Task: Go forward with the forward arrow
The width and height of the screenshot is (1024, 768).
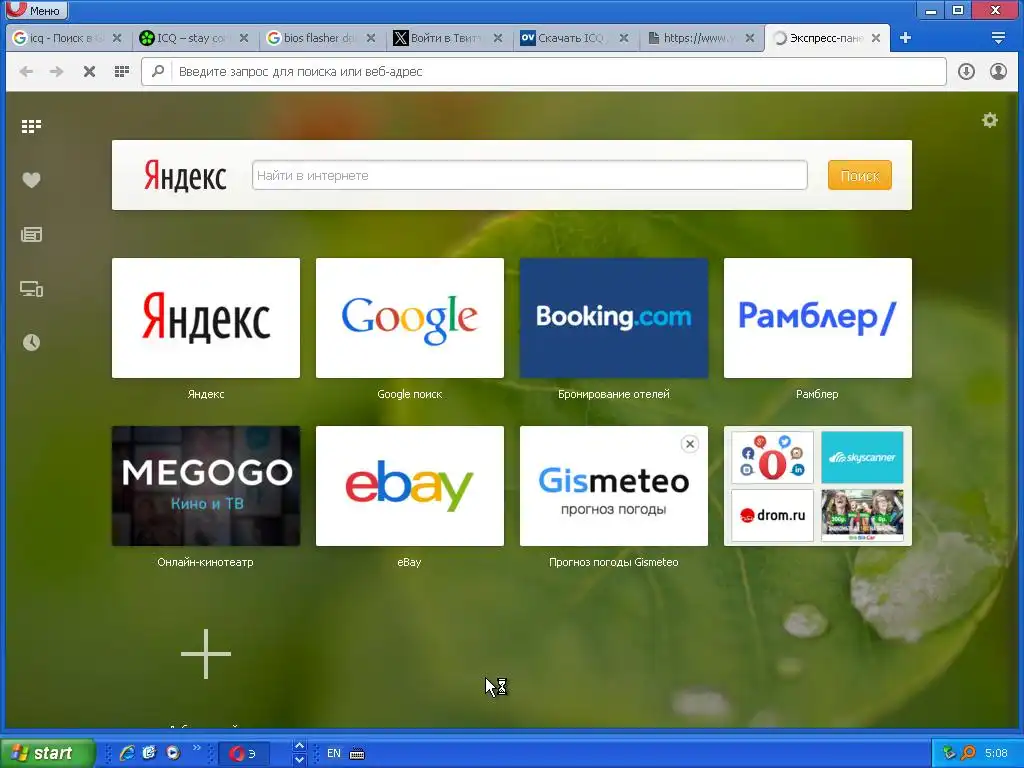Action: coord(57,71)
